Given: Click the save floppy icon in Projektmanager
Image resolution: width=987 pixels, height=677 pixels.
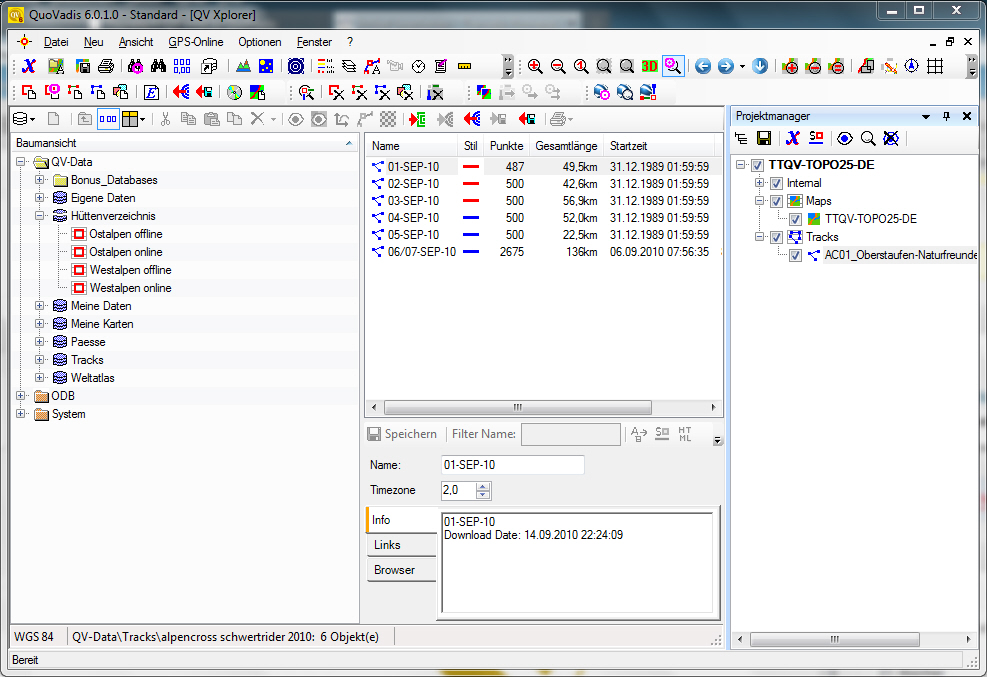Looking at the screenshot, I should coord(764,138).
